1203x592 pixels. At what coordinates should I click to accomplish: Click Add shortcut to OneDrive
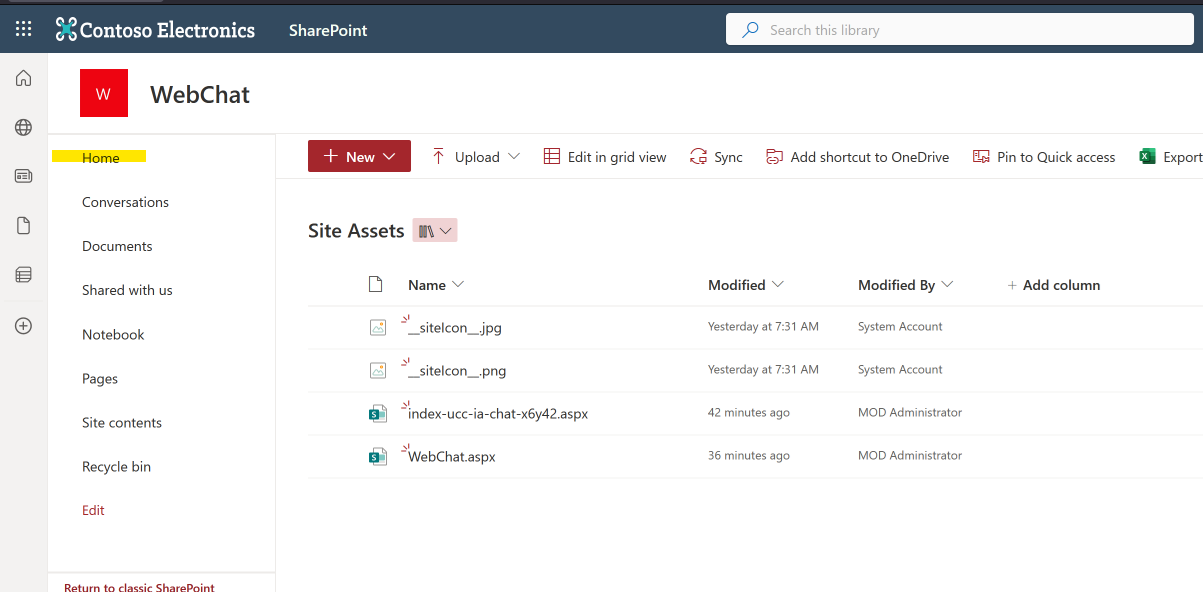tap(858, 157)
